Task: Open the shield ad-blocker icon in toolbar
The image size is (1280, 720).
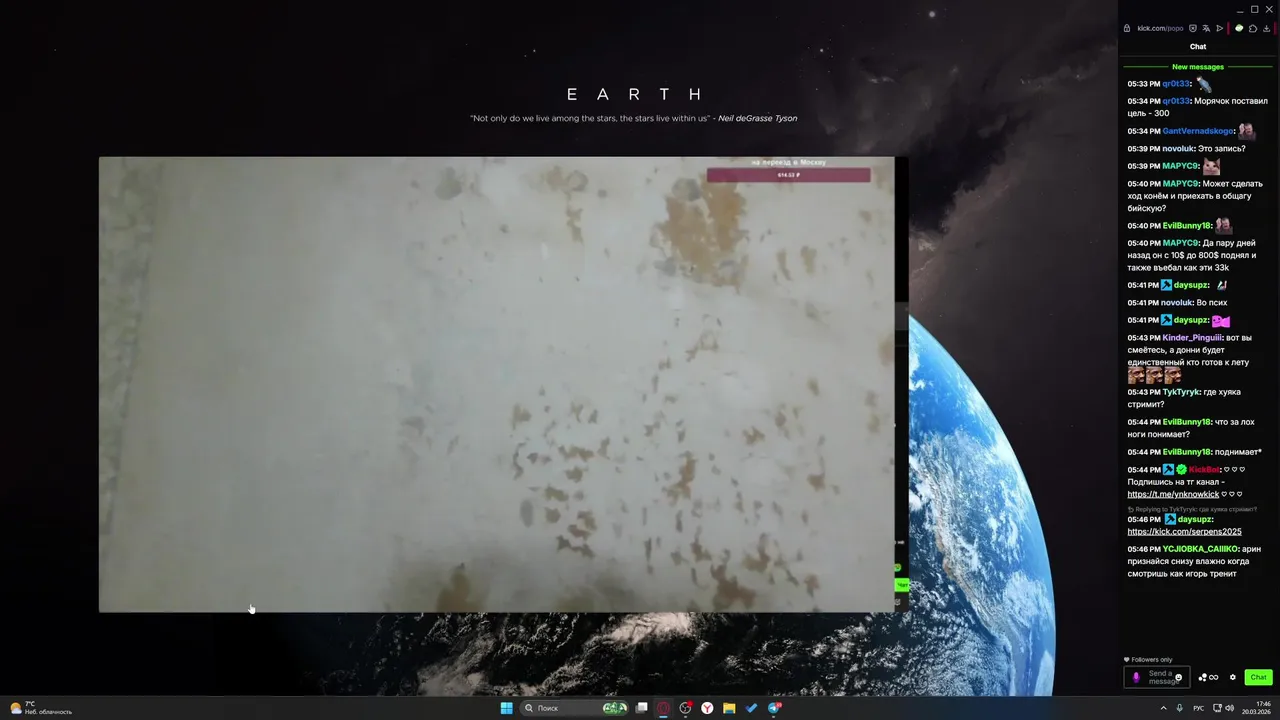Action: tap(1193, 28)
